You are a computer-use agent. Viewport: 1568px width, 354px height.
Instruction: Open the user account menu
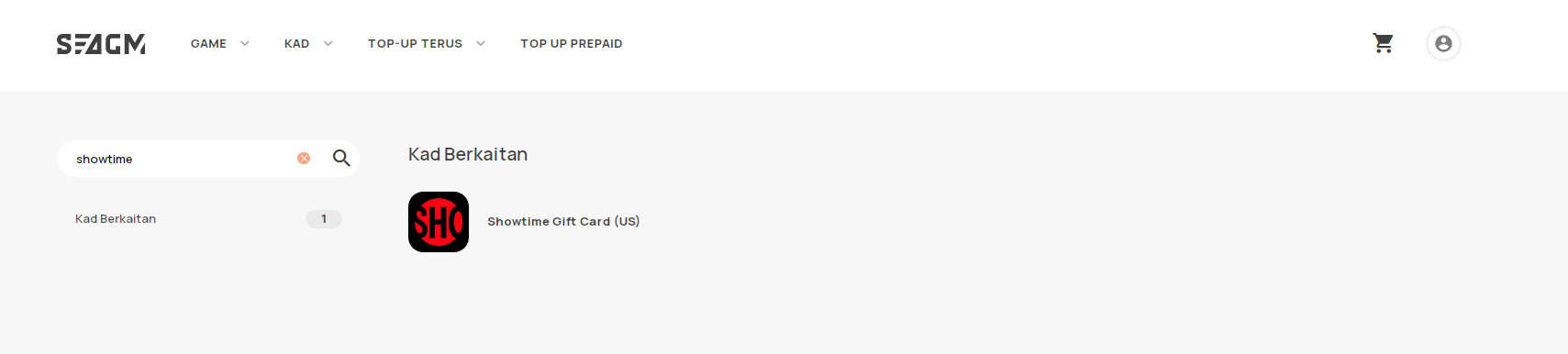(x=1443, y=43)
